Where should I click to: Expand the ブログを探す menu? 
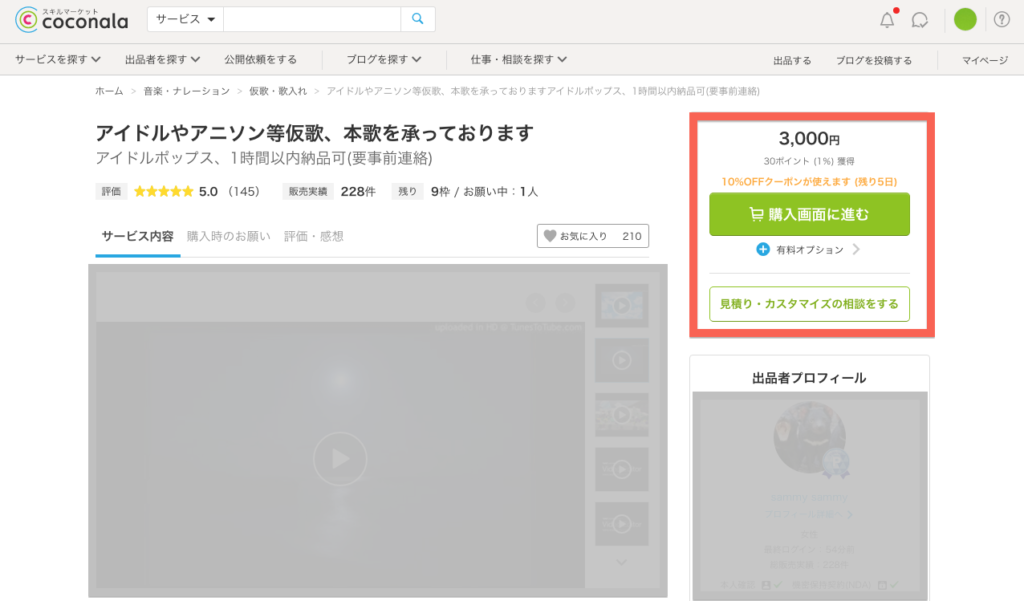click(384, 60)
